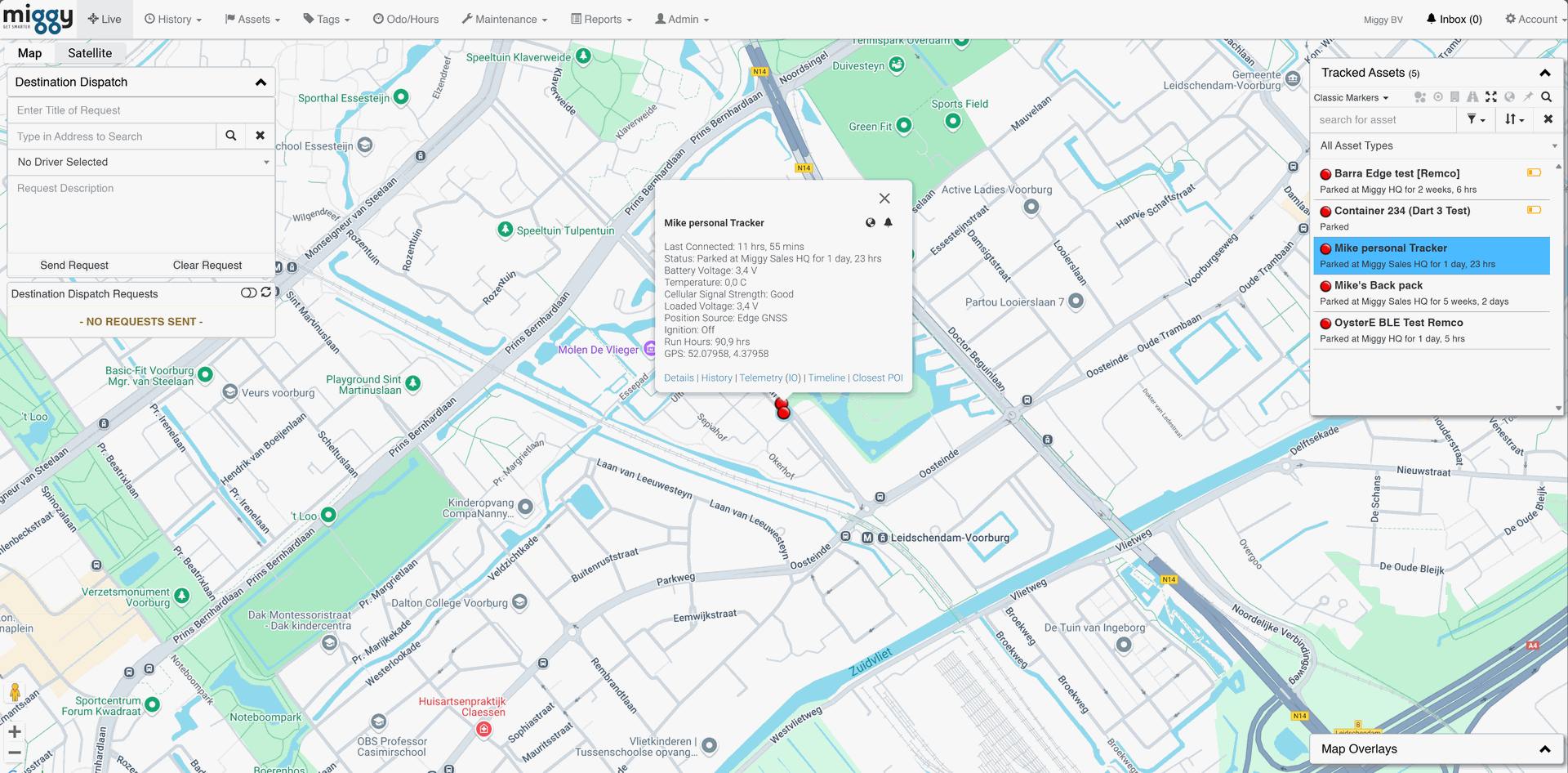This screenshot has height=773, width=1568.
Task: Select Barra Edge test [Remco] asset
Action: 1431,181
